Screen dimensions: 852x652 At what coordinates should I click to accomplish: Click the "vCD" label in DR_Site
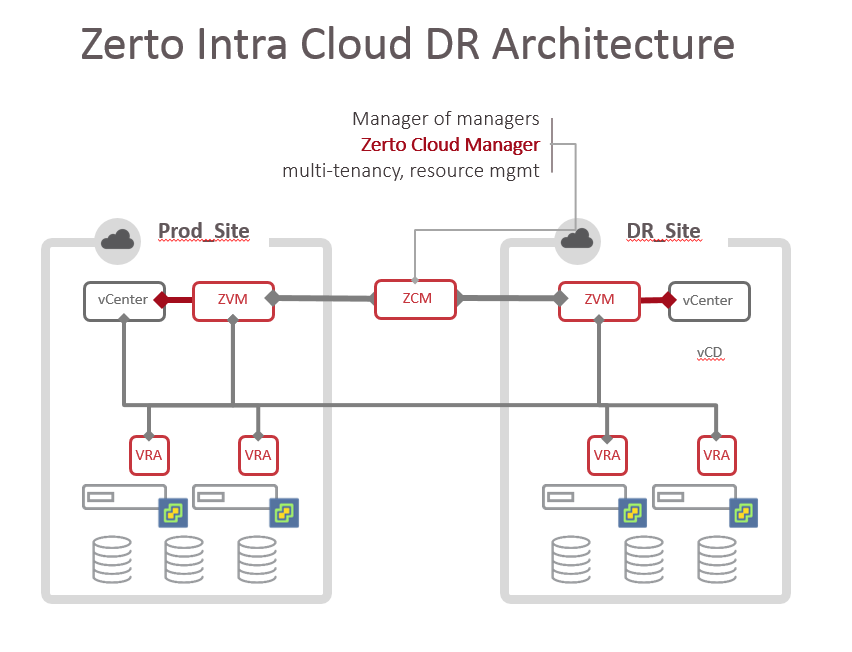[710, 353]
